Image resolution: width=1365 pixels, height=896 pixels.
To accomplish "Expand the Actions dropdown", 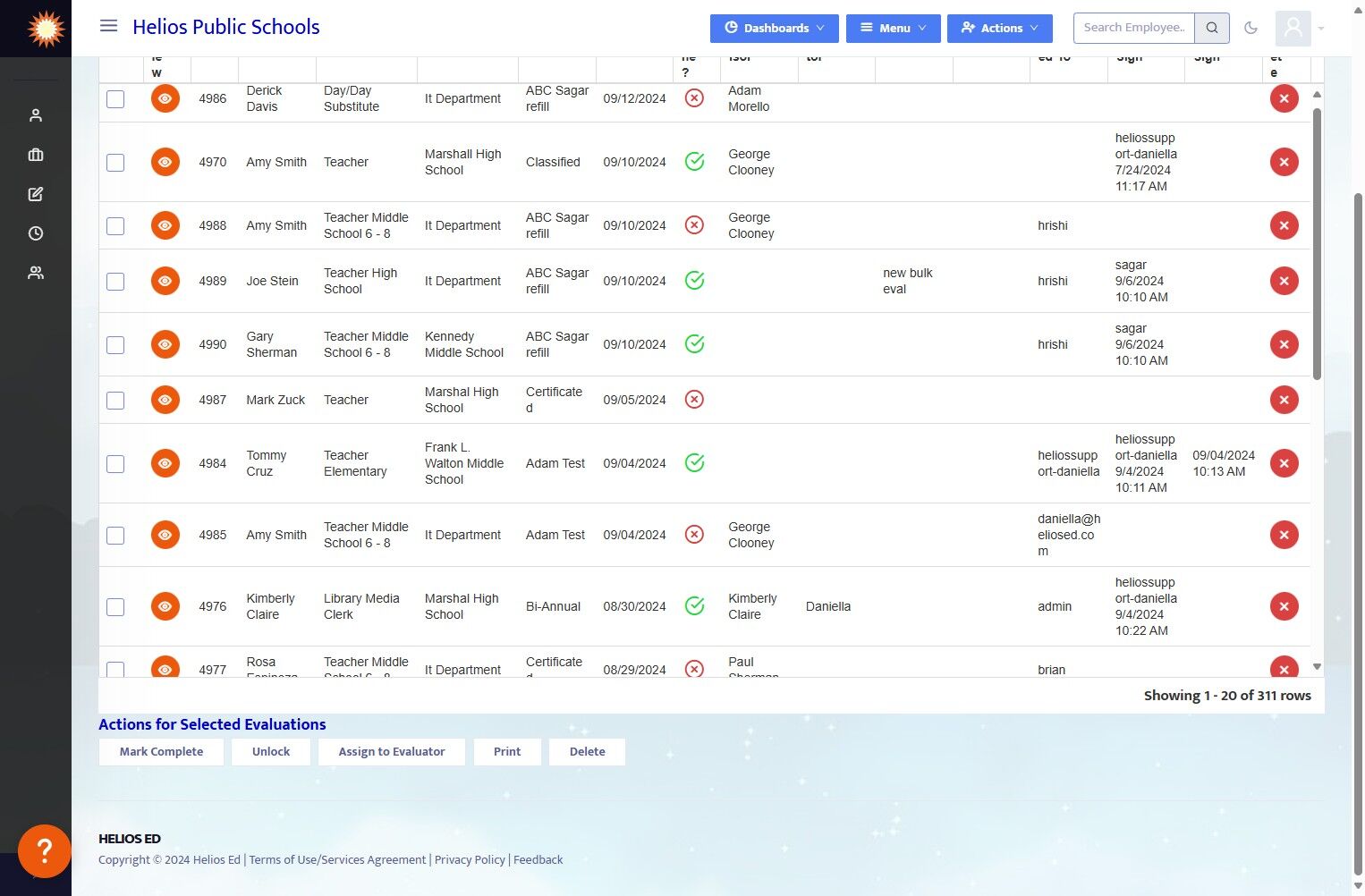I will point(1000,28).
